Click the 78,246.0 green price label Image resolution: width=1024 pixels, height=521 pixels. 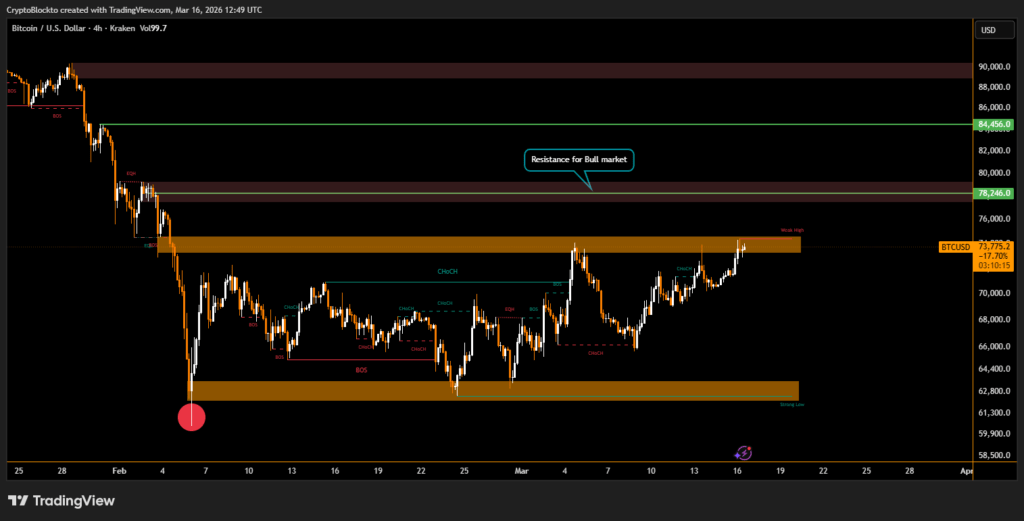(995, 193)
